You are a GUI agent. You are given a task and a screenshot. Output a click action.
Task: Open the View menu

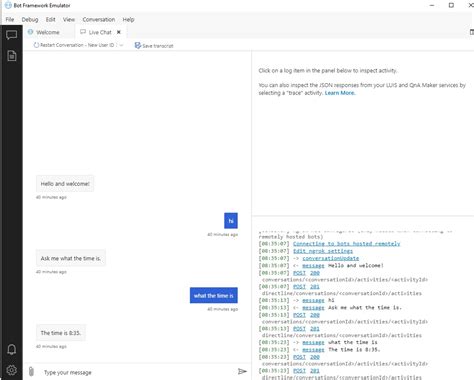pyautogui.click(x=69, y=19)
